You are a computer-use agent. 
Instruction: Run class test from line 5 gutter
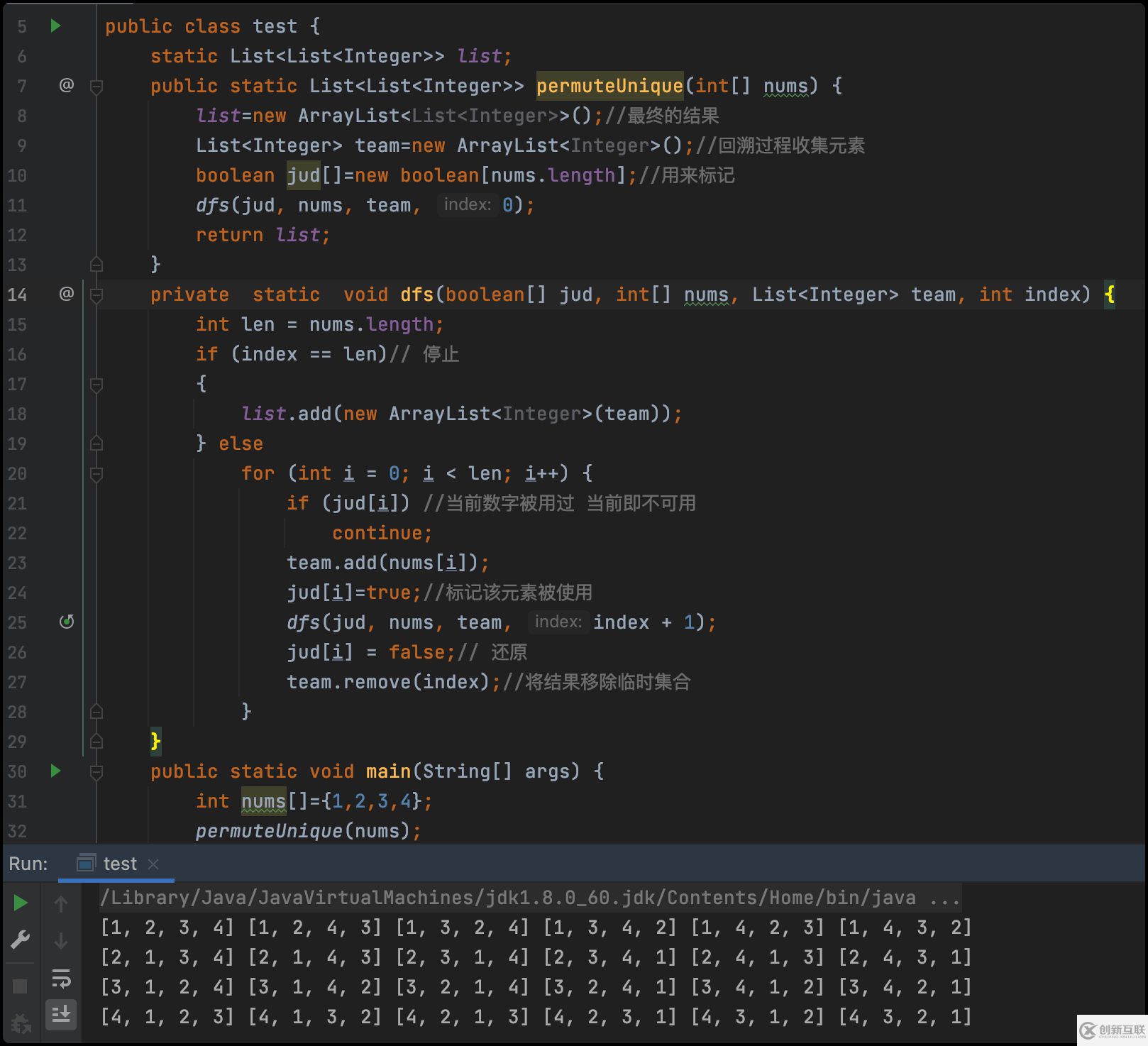[x=55, y=26]
